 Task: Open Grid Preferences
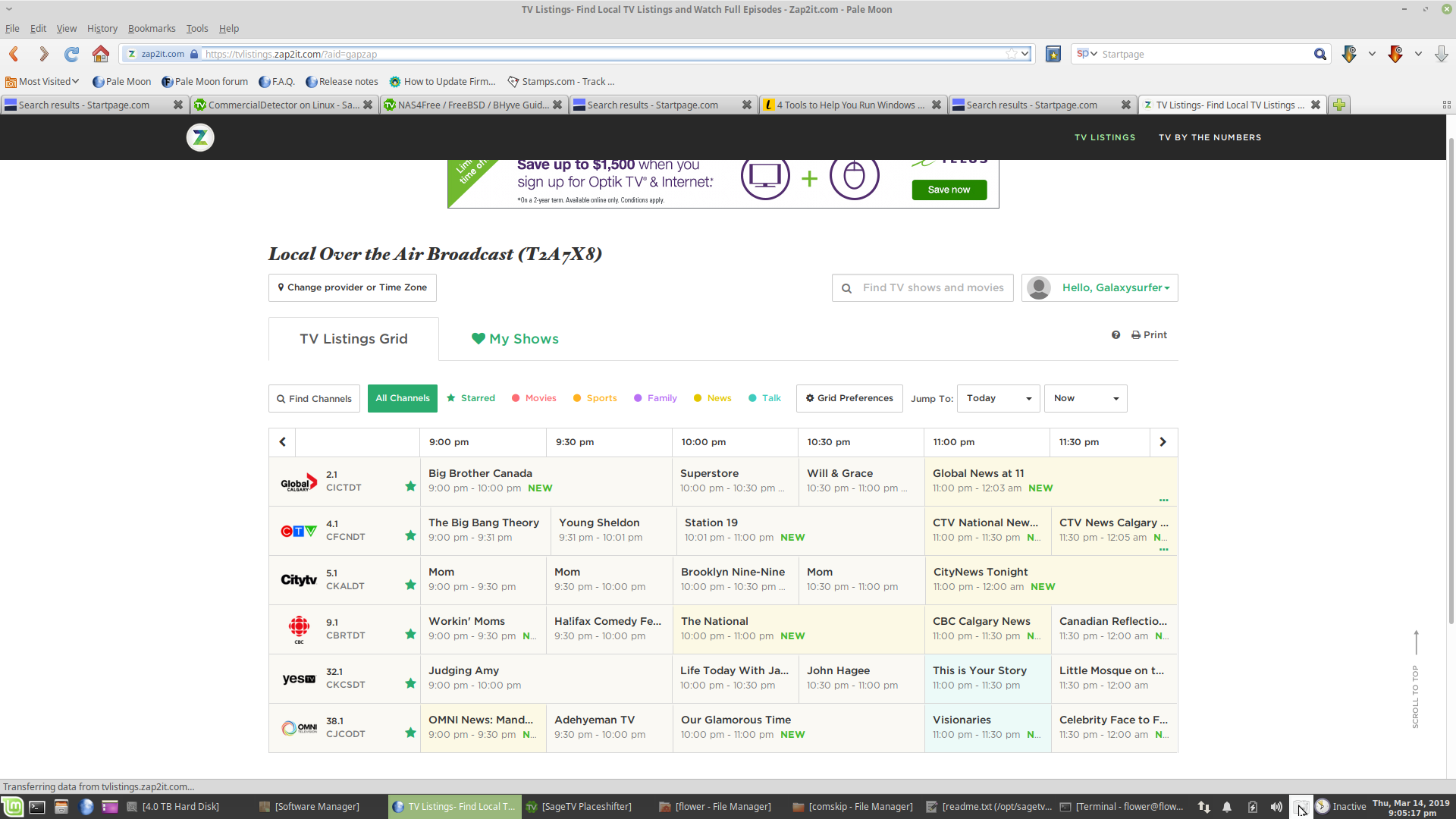point(849,398)
